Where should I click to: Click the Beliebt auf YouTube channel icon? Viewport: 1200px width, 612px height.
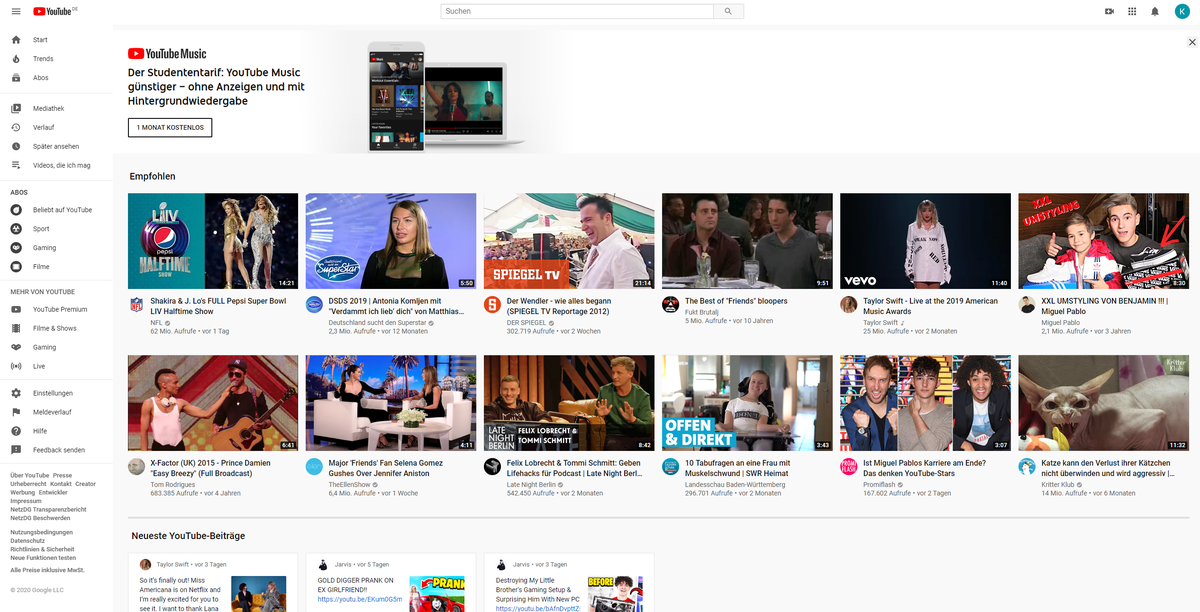coord(16,210)
